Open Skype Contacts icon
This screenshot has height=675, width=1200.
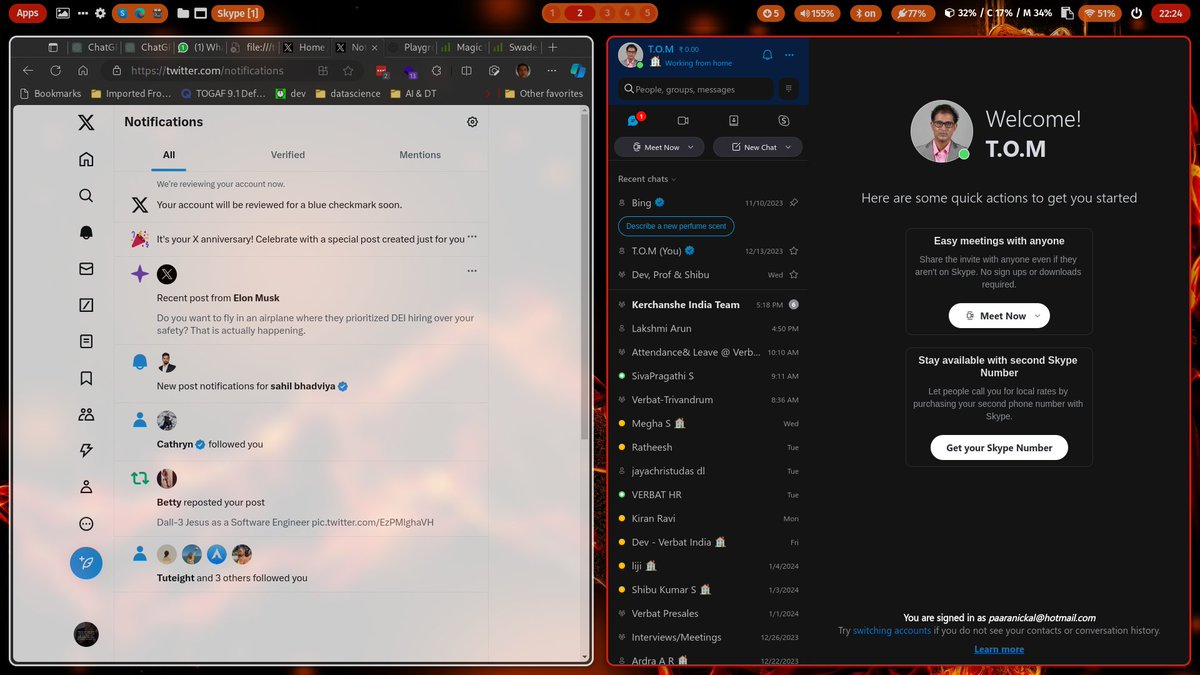click(734, 120)
